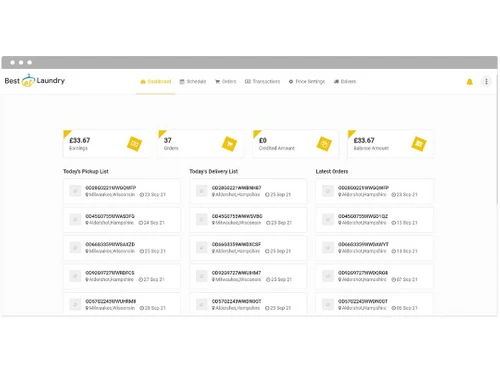The height and width of the screenshot is (375, 500).
Task: Select pickup order ID starting OD28
Action: (x=111, y=188)
